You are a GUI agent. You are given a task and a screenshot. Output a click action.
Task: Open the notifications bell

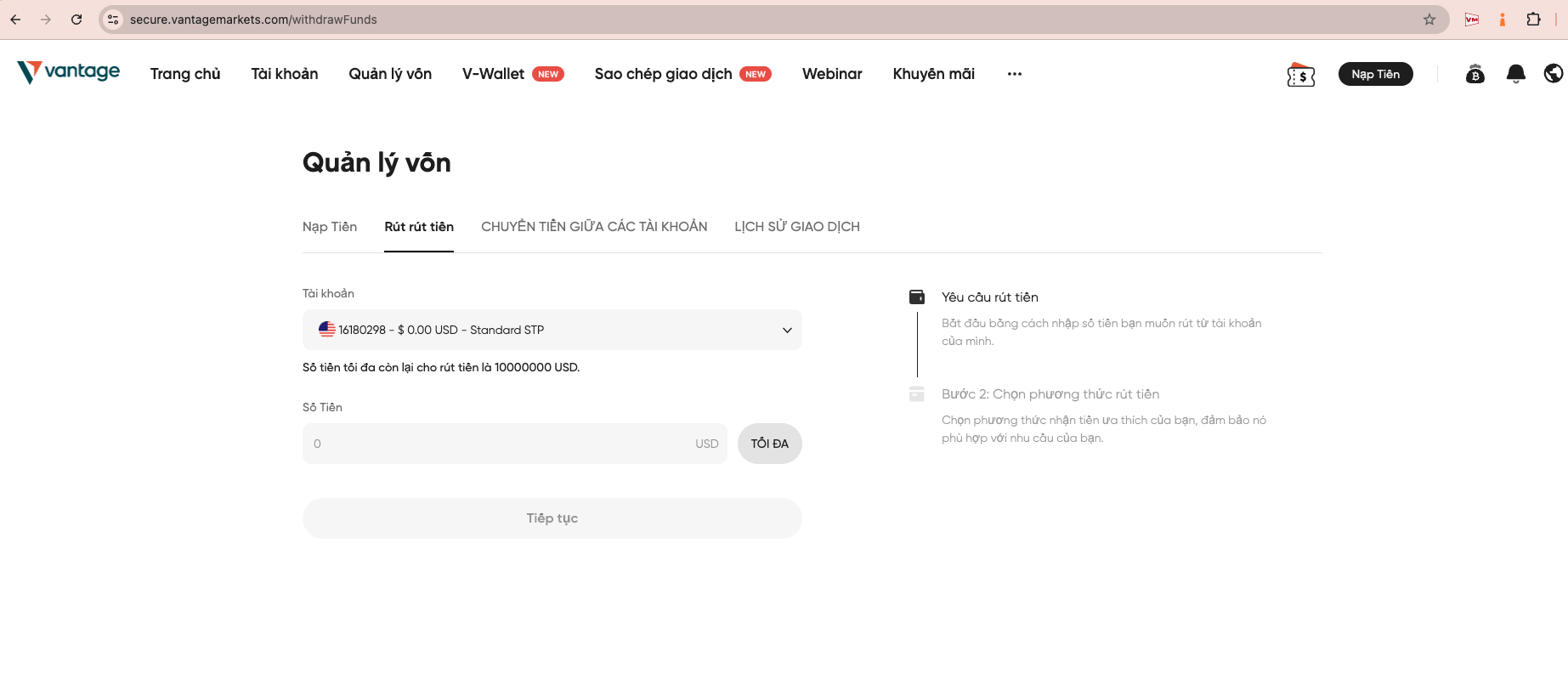1515,74
